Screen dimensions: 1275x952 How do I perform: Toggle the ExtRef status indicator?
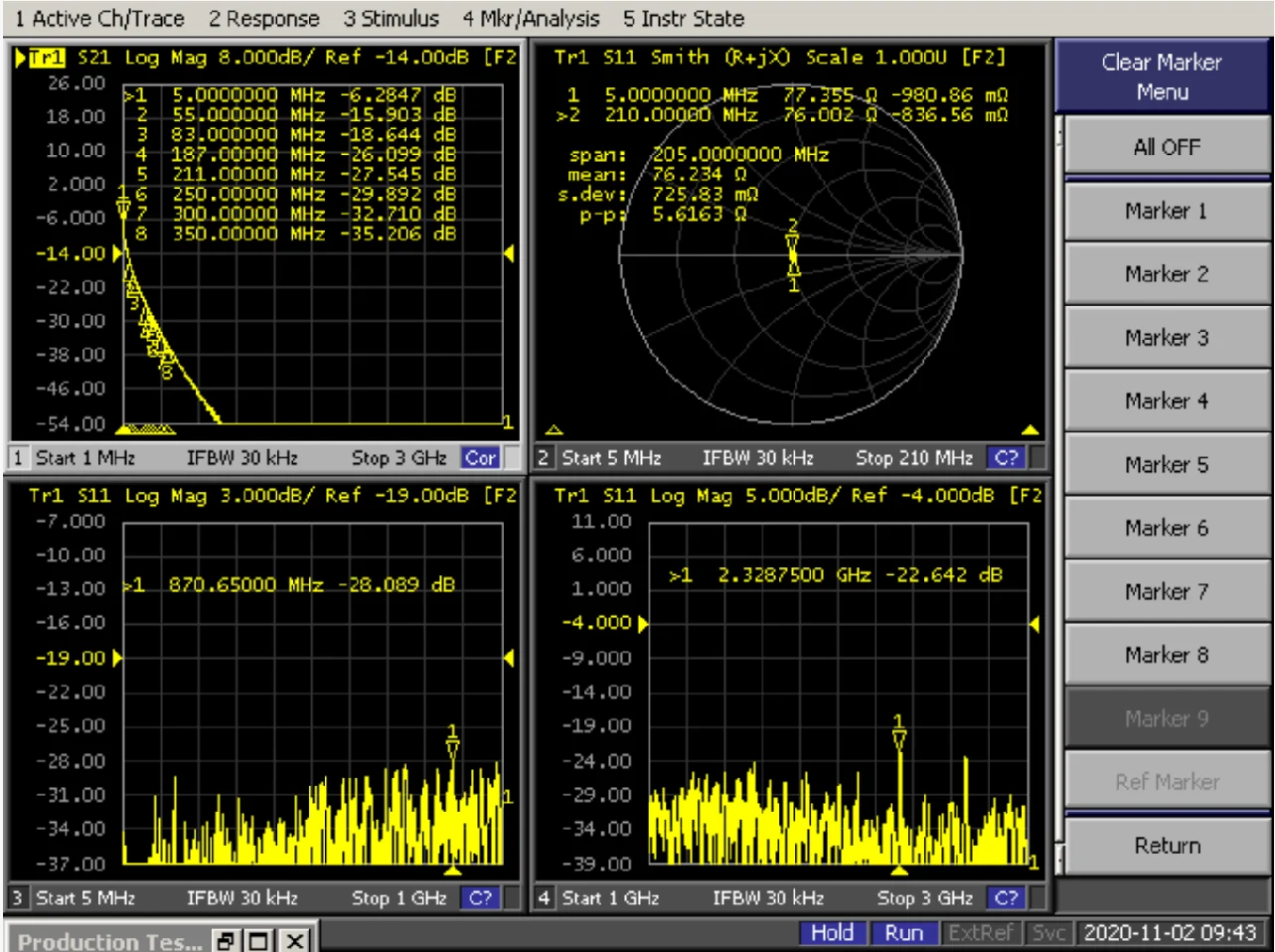point(979,932)
